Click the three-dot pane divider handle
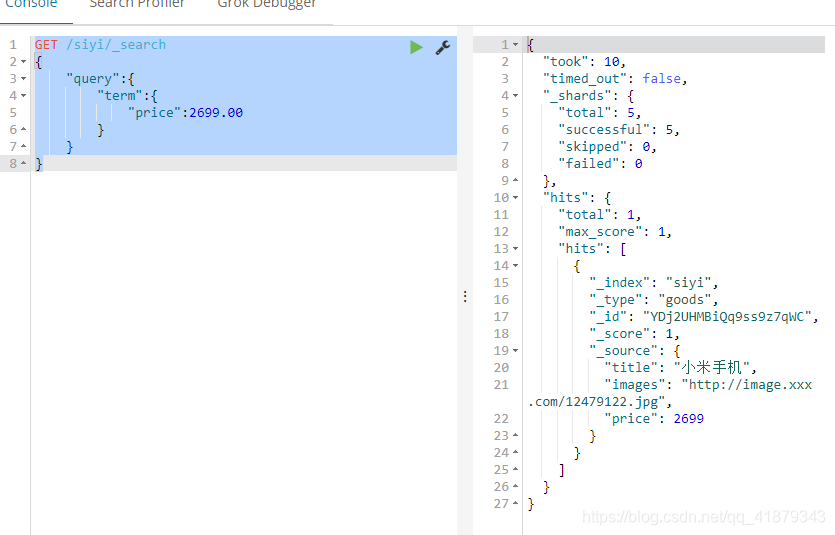The image size is (835, 535). 465,297
